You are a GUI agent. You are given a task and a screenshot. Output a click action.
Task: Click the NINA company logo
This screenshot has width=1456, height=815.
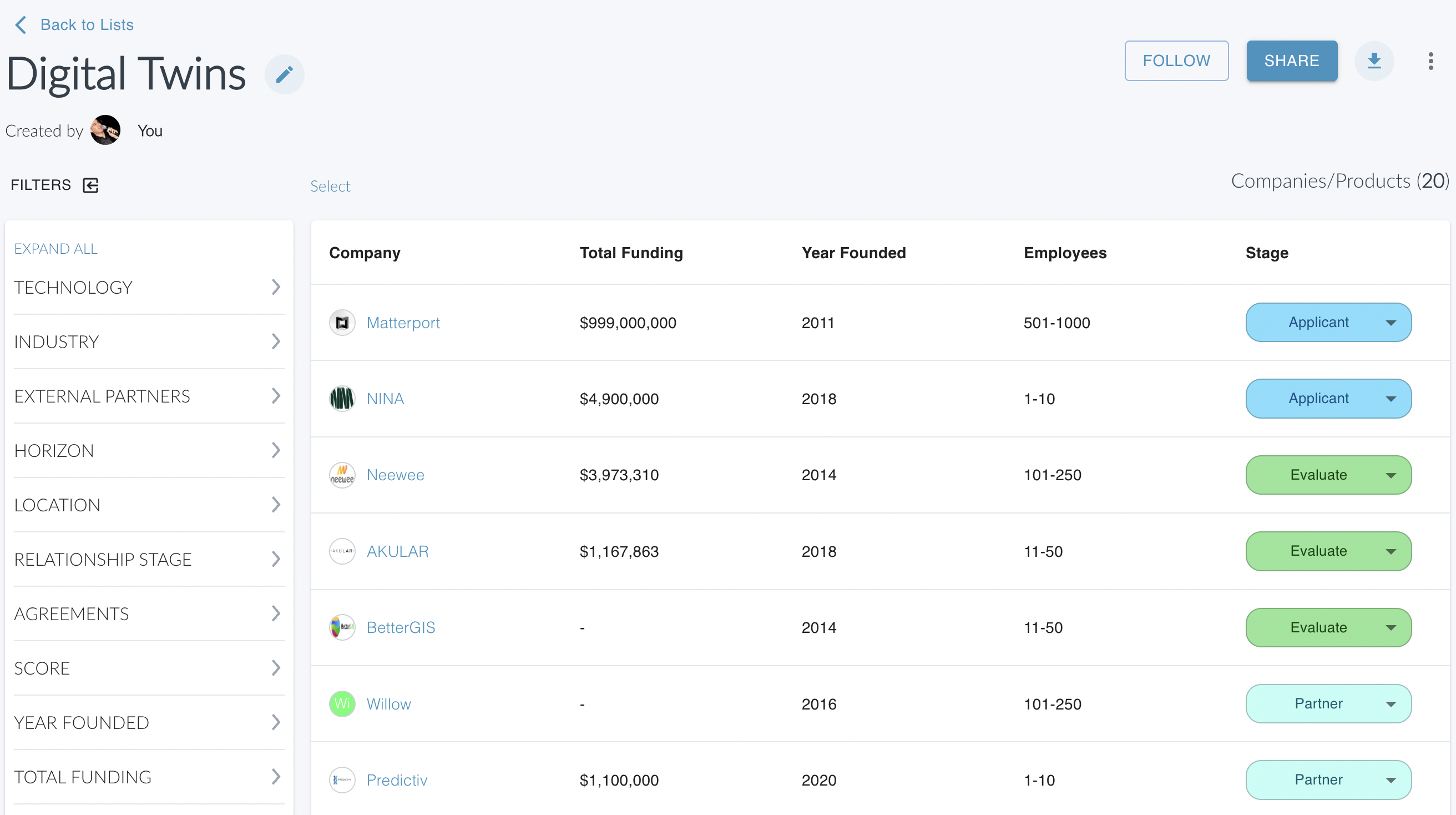point(342,398)
